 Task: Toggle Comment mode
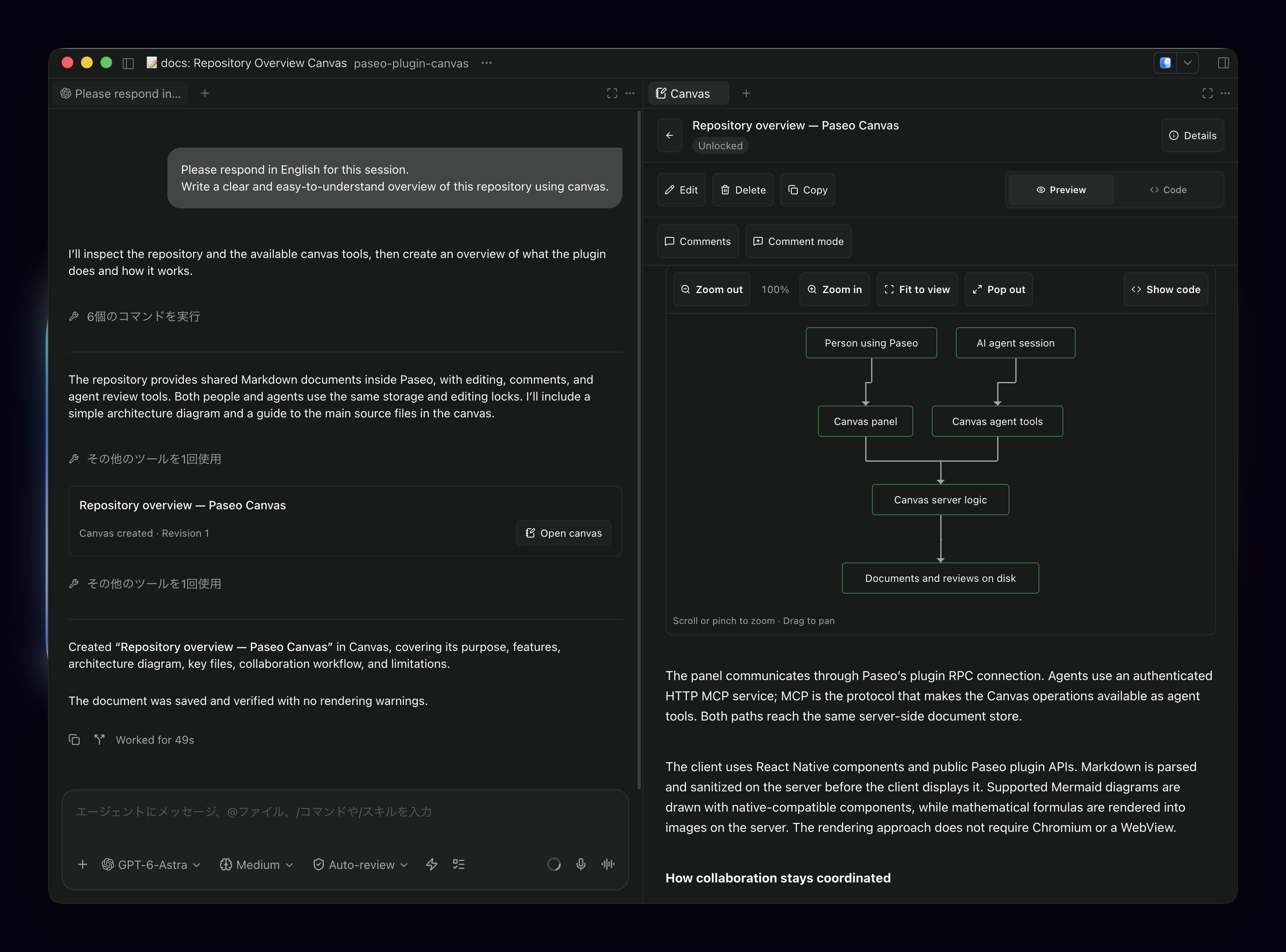(799, 241)
